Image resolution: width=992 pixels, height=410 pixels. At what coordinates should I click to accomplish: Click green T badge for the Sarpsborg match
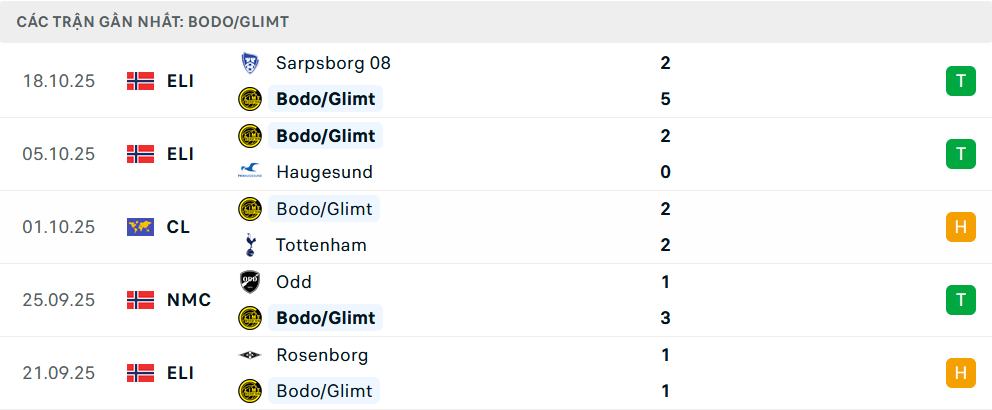(960, 81)
